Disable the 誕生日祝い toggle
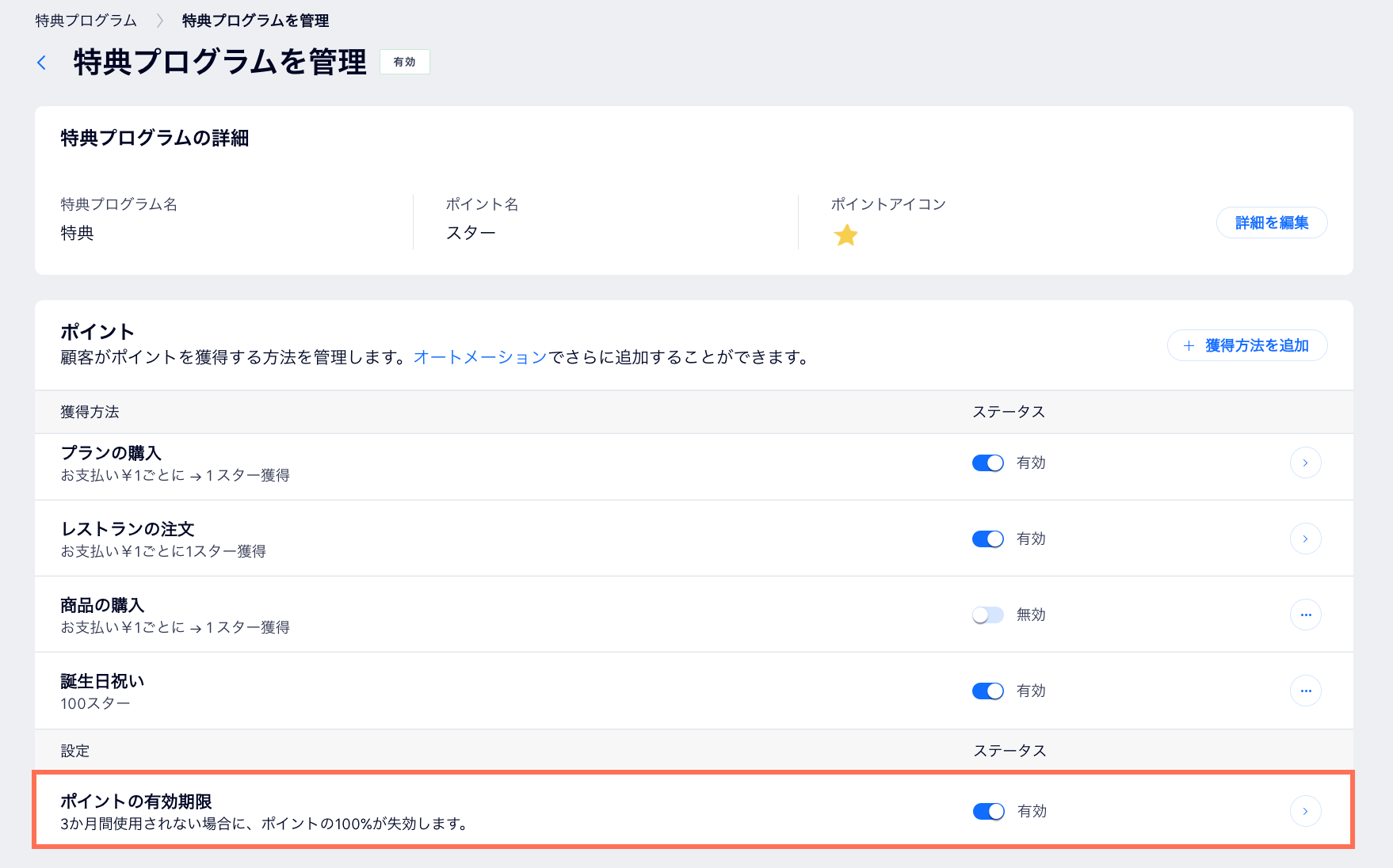The image size is (1393, 868). point(987,690)
